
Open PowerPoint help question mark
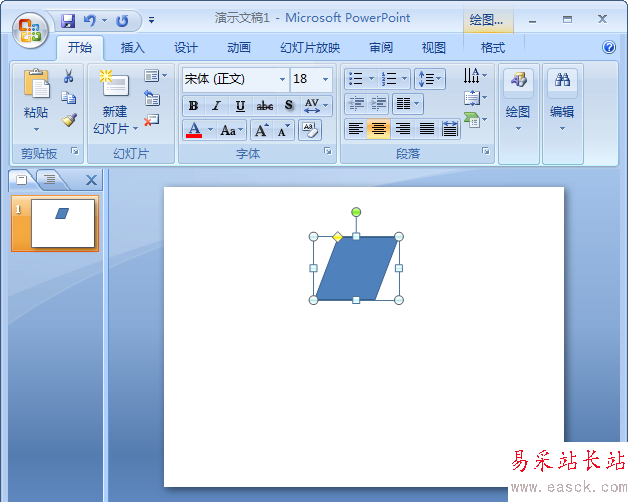608,47
